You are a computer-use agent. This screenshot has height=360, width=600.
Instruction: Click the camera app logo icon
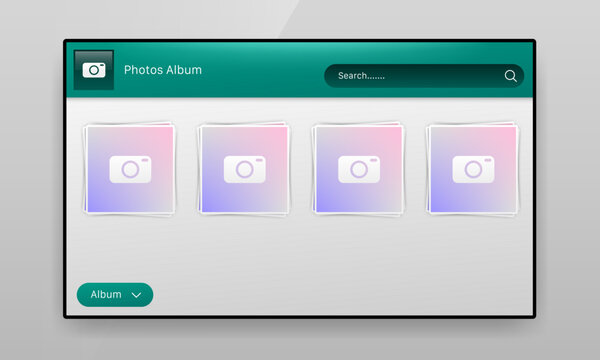[94, 70]
